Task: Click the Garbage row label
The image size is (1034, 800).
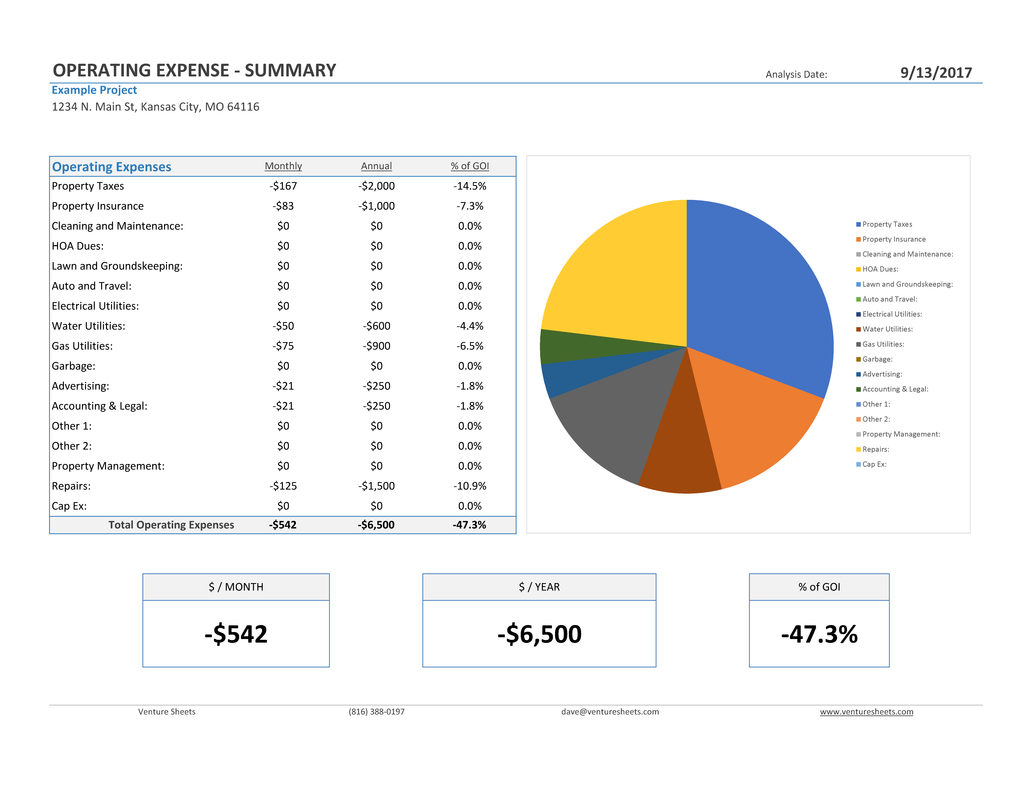Action: point(74,366)
